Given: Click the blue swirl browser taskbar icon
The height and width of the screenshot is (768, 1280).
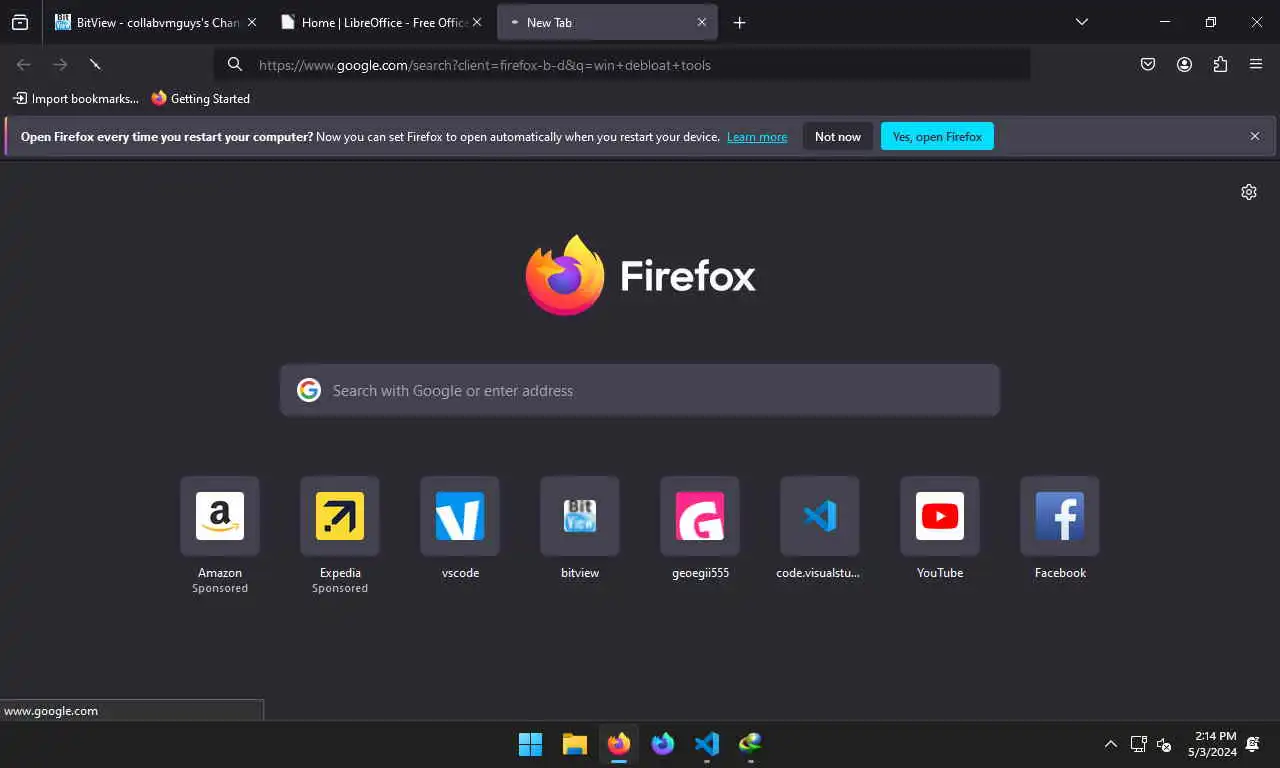Looking at the screenshot, I should pos(663,744).
